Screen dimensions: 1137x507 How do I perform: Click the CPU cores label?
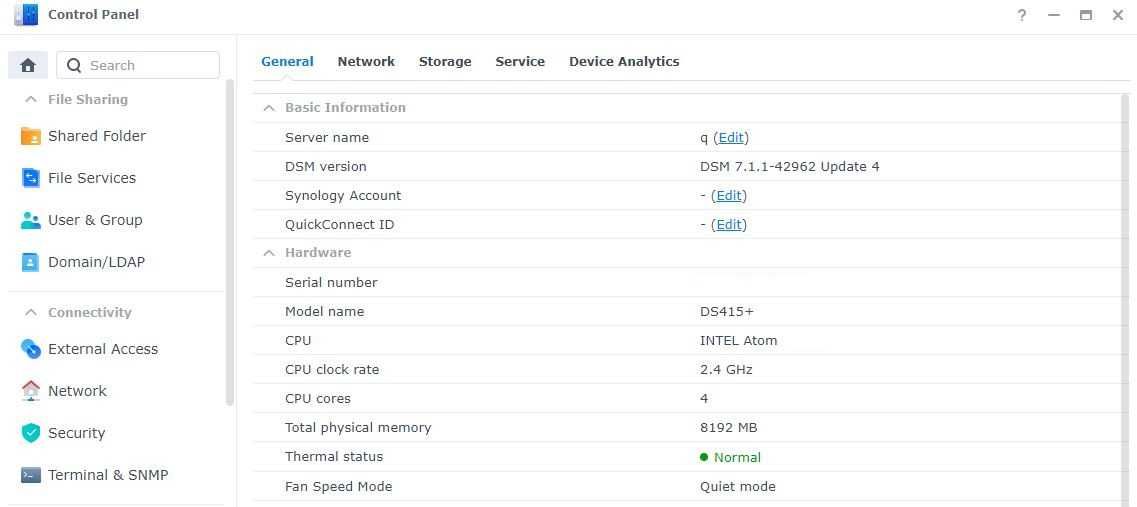(318, 398)
